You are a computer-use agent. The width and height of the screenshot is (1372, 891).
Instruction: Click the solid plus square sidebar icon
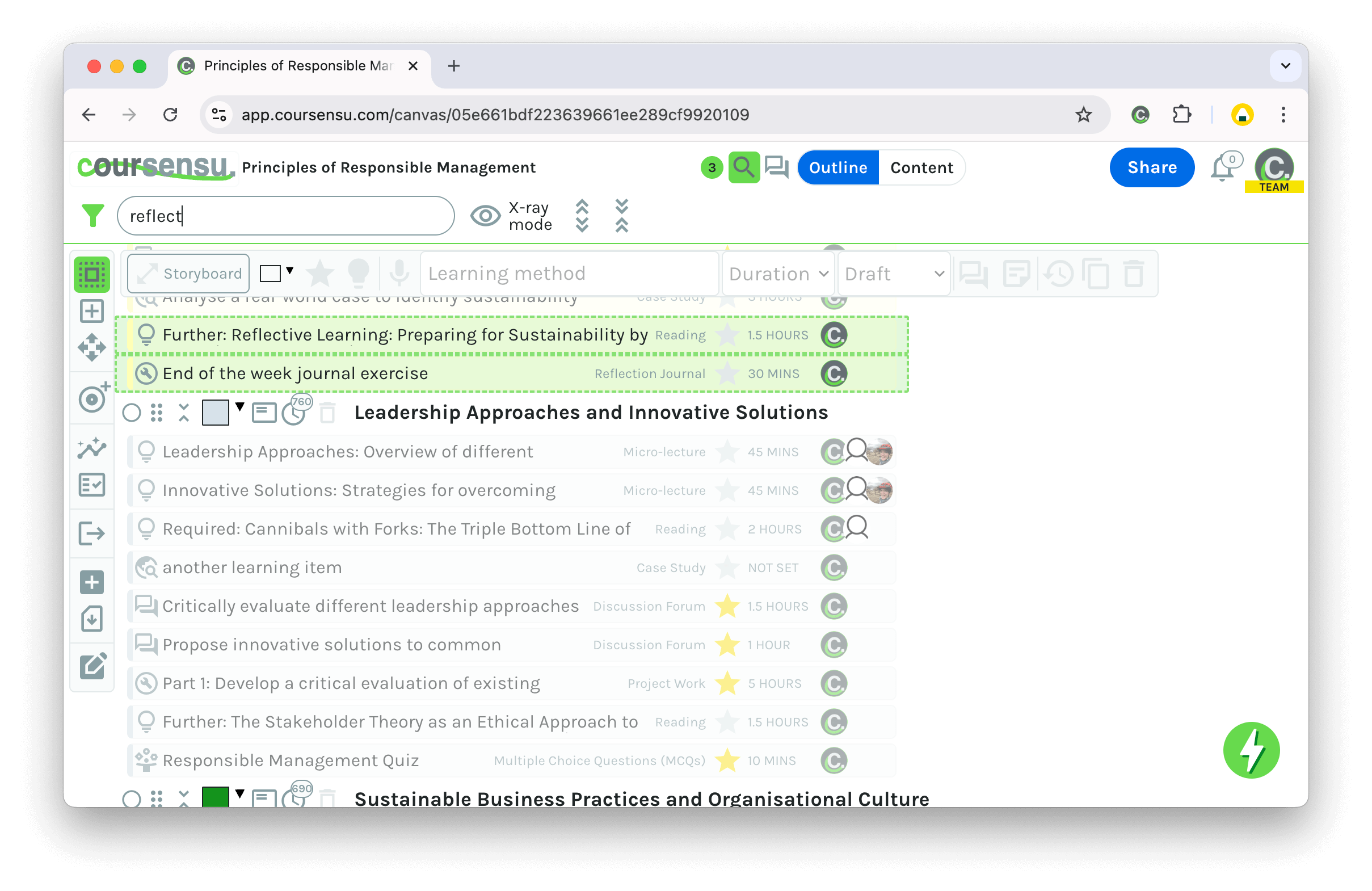pos(92,582)
